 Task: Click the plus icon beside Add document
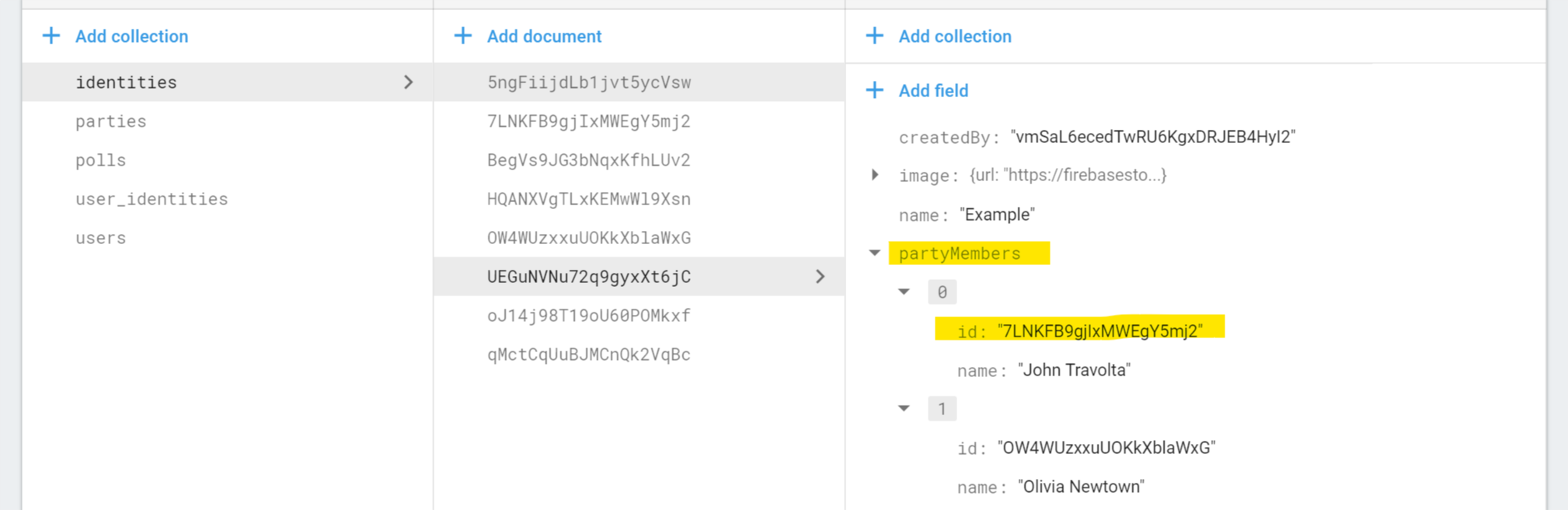click(x=463, y=36)
